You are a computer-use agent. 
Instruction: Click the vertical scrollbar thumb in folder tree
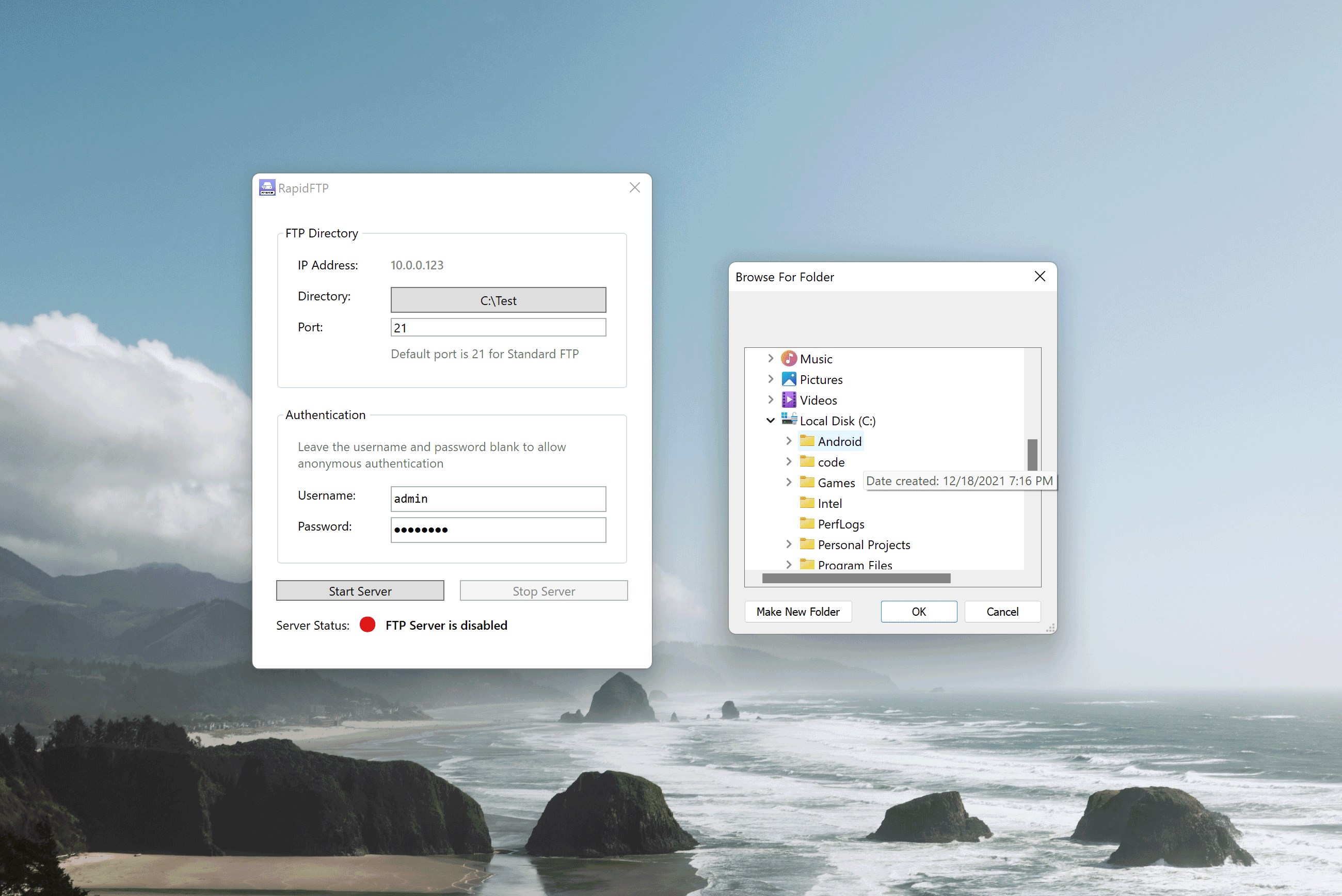pos(1032,454)
